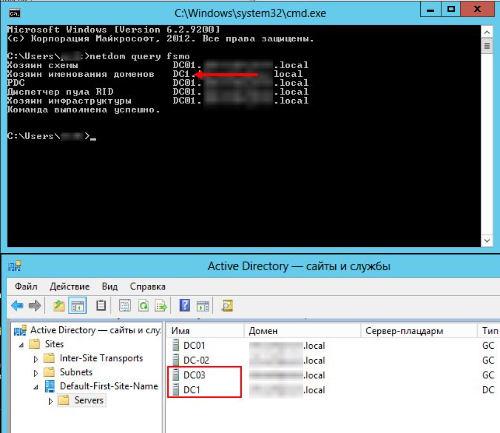Click DC-02 row name text
The height and width of the screenshot is (433, 500).
coord(196,360)
